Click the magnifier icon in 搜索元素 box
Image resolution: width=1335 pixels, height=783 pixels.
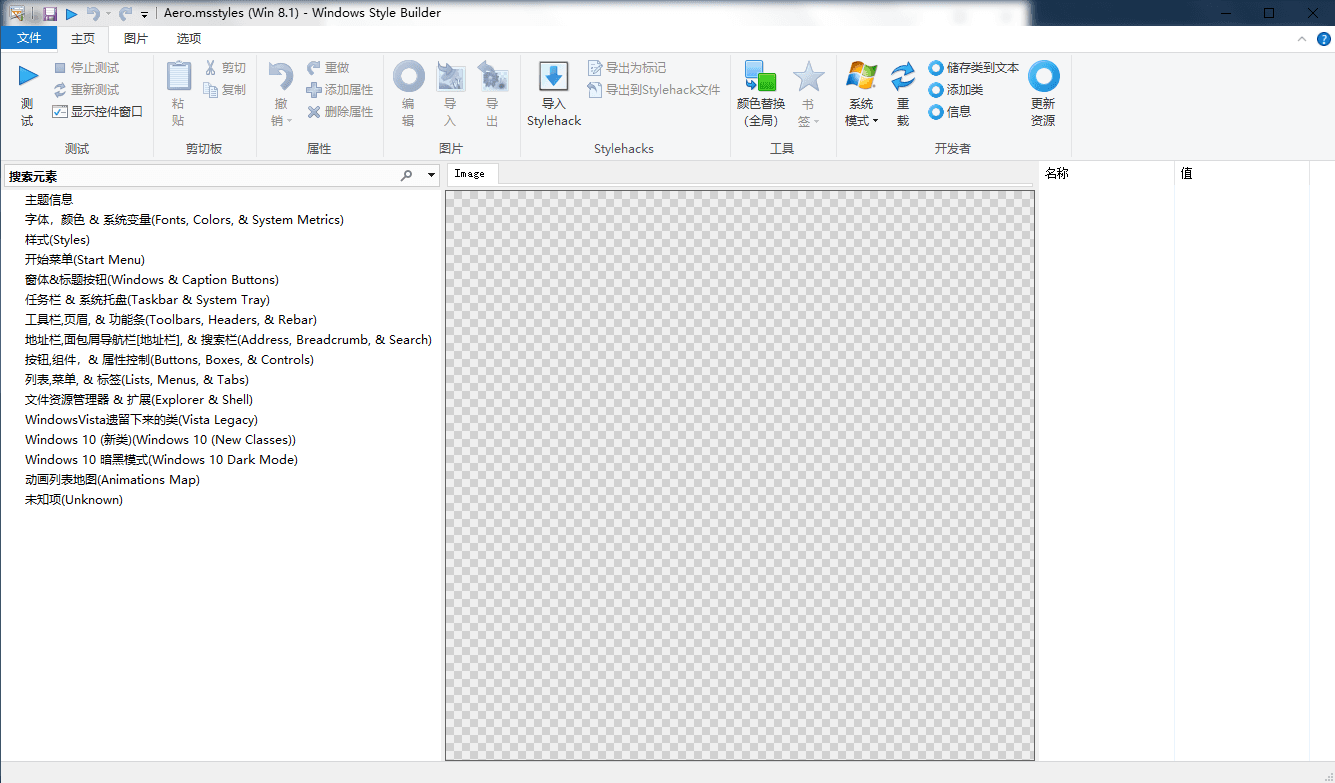(x=407, y=176)
